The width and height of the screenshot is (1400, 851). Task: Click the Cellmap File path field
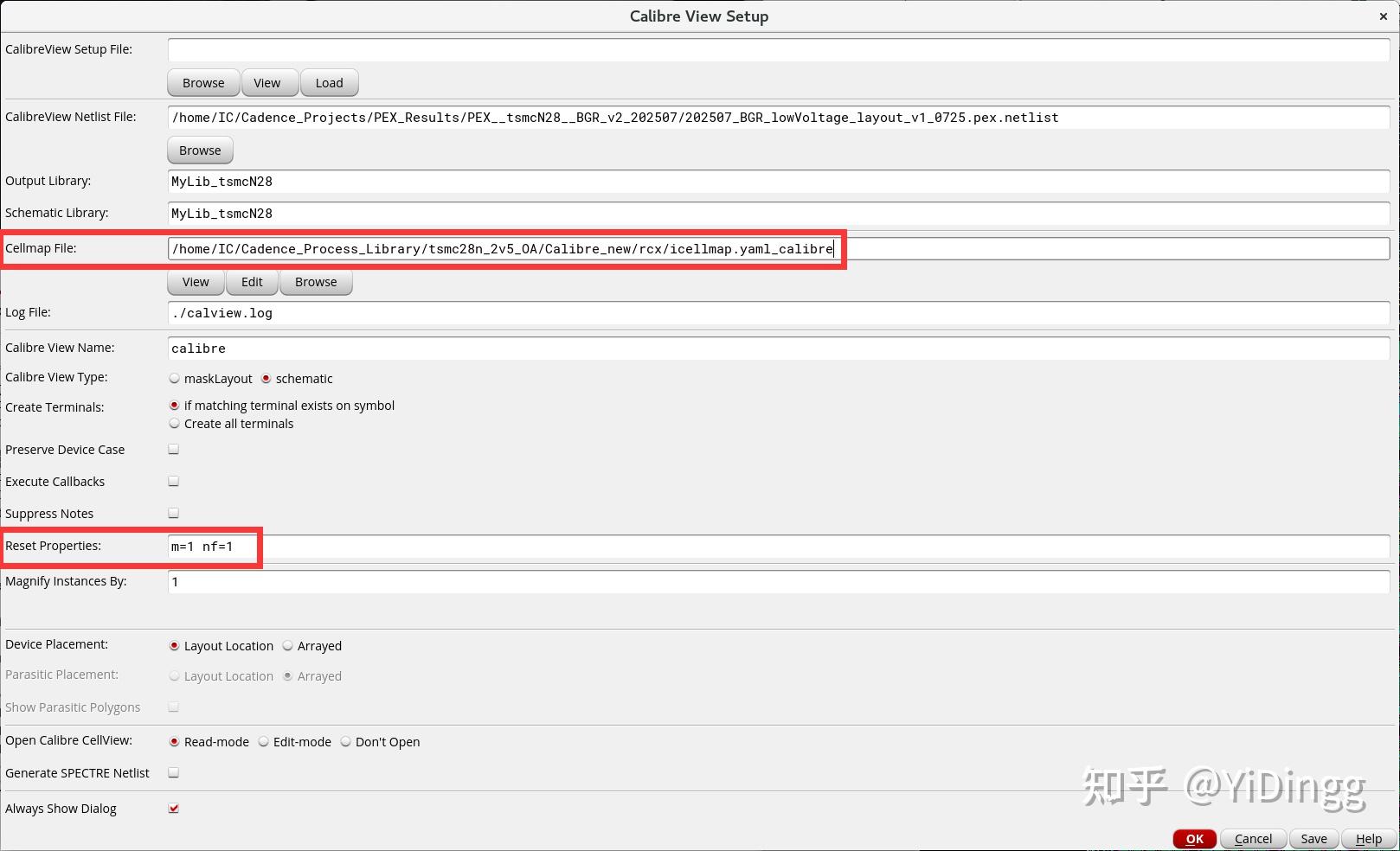point(779,249)
